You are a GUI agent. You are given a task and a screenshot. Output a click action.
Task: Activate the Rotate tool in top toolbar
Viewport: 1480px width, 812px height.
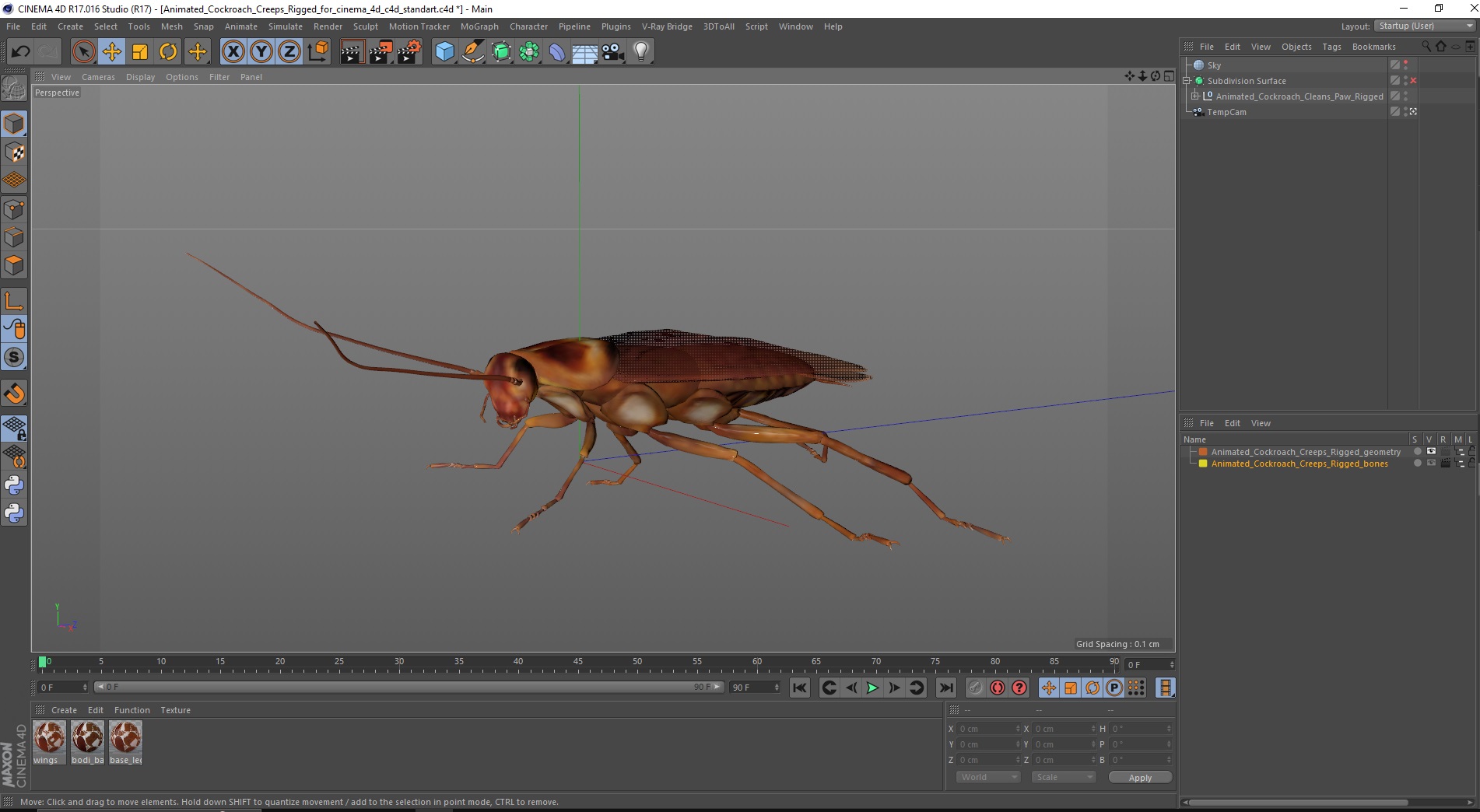pos(168,52)
